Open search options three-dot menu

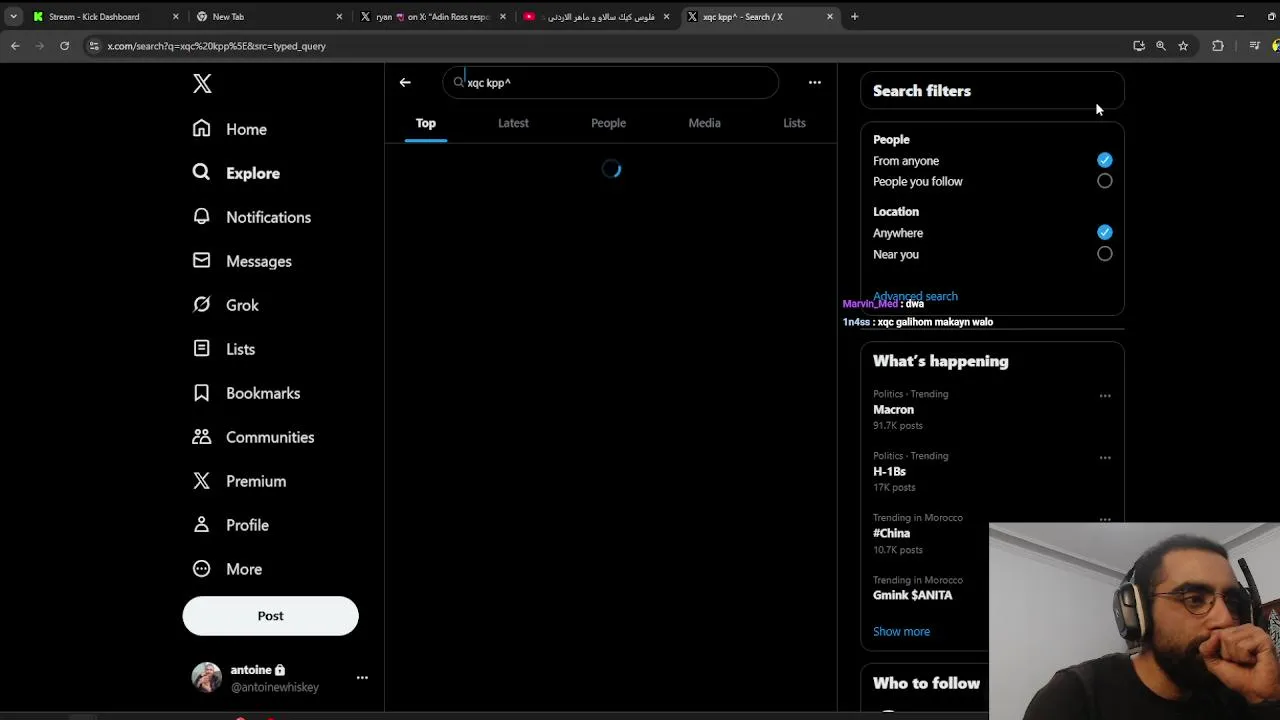815,83
